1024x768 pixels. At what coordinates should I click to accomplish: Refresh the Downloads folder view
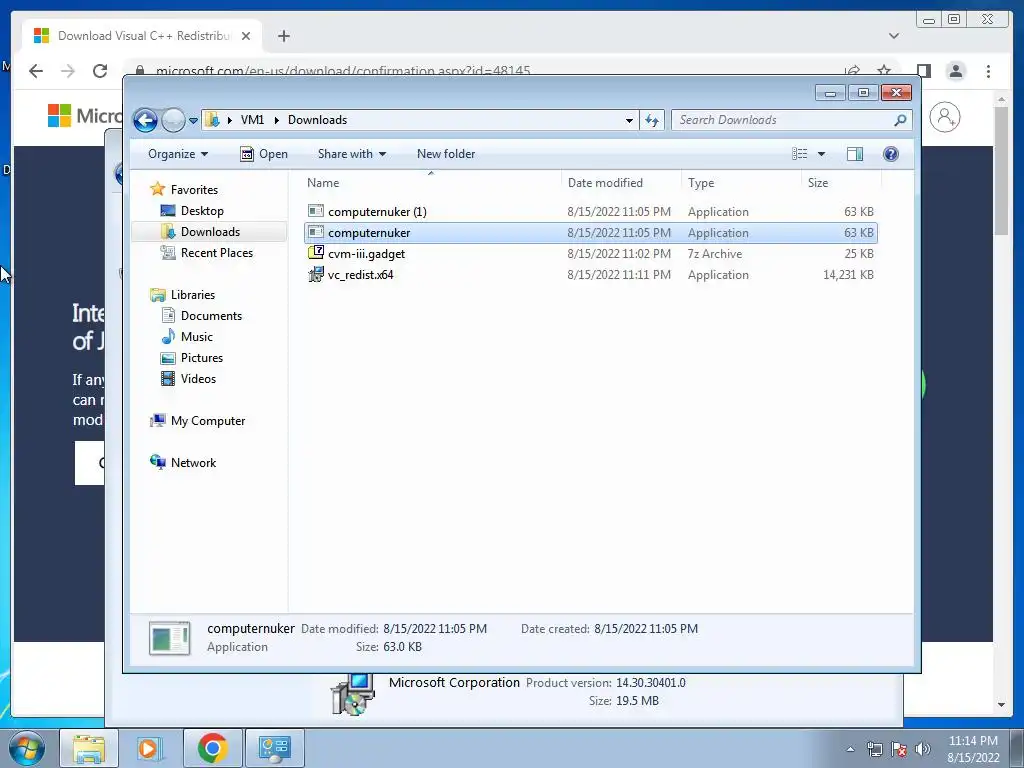click(652, 120)
